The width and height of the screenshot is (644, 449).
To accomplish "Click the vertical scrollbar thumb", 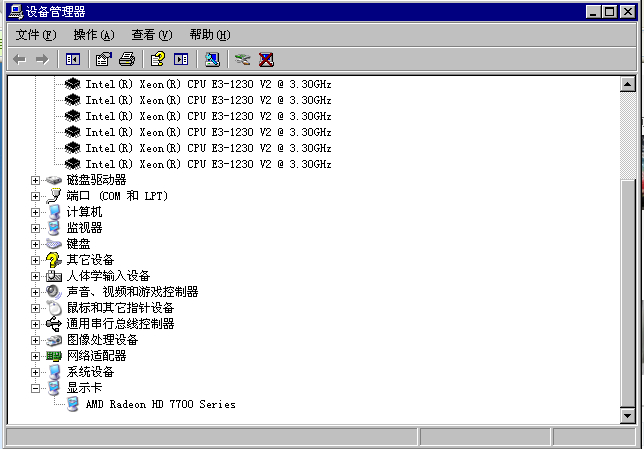I will click(628, 293).
